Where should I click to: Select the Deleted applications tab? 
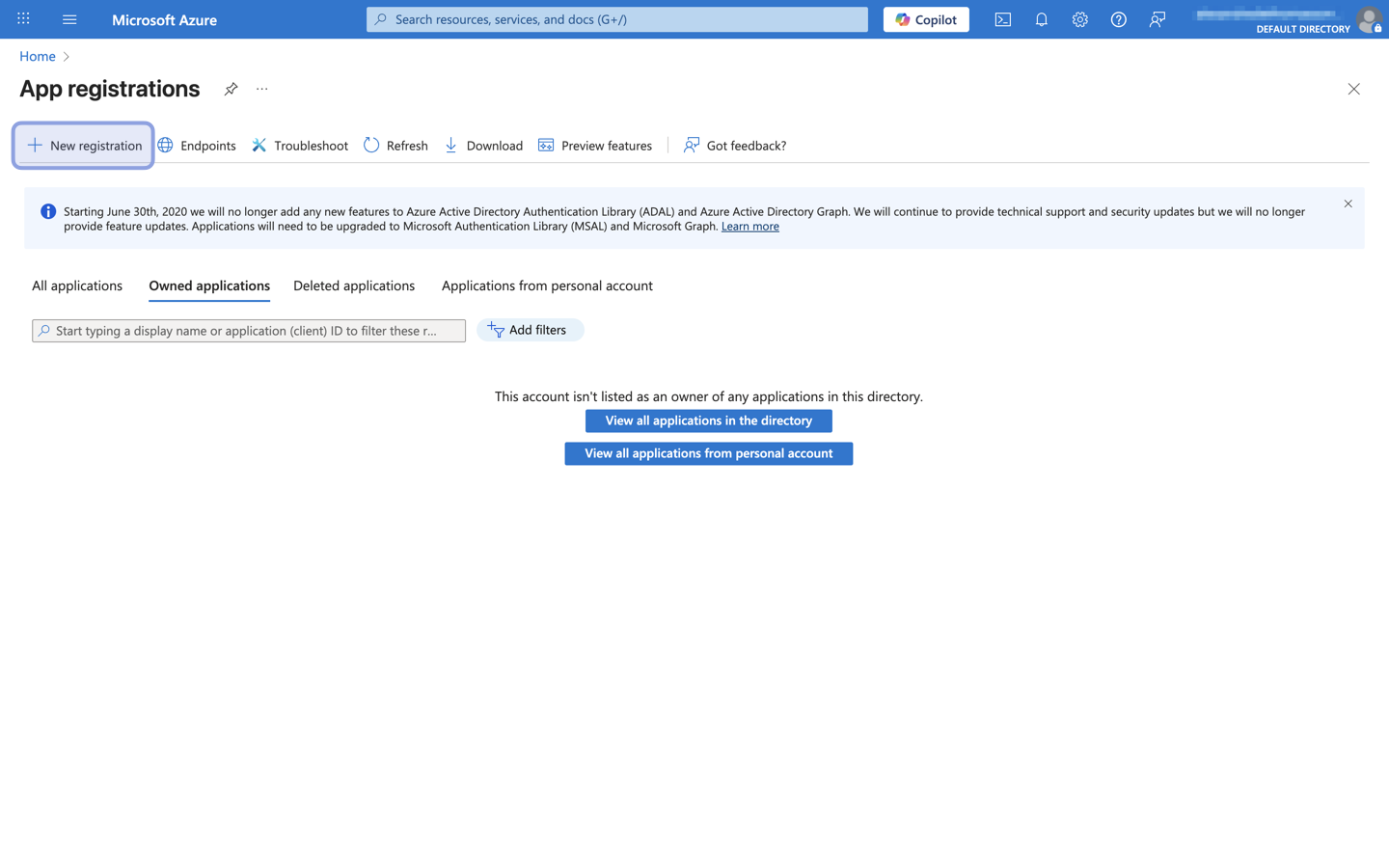[x=354, y=285]
